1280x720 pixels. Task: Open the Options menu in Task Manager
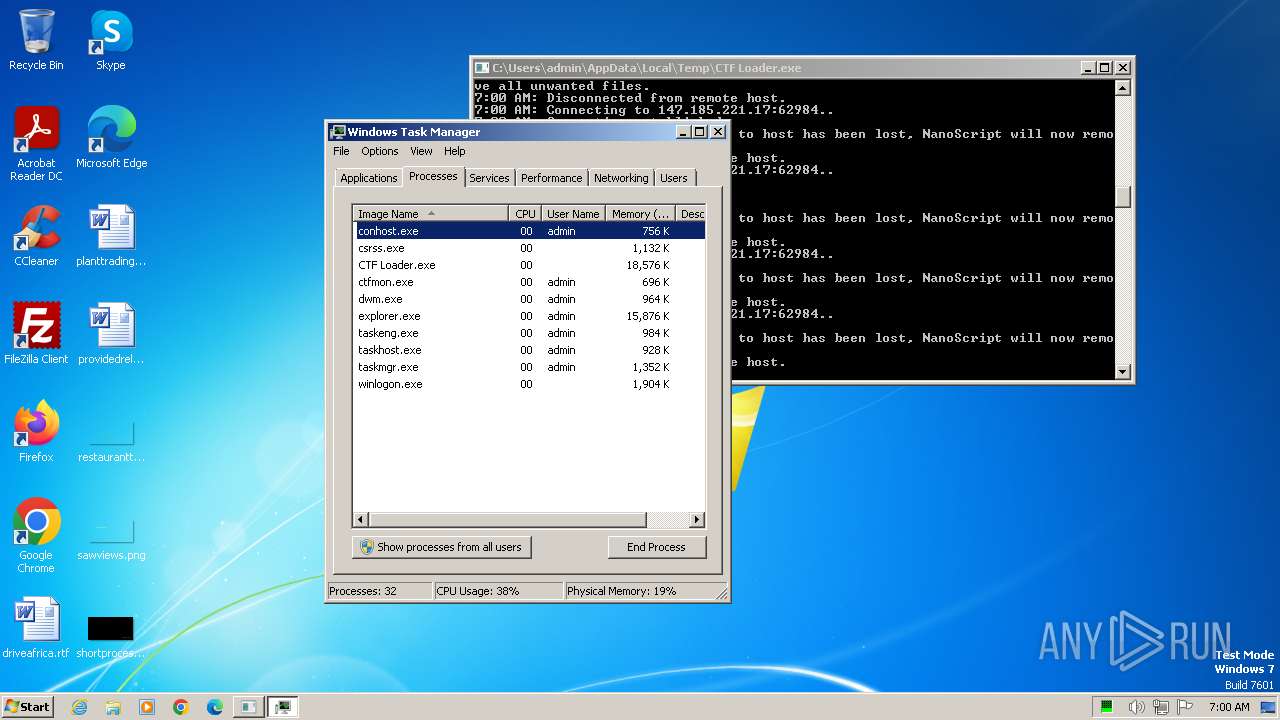point(379,151)
